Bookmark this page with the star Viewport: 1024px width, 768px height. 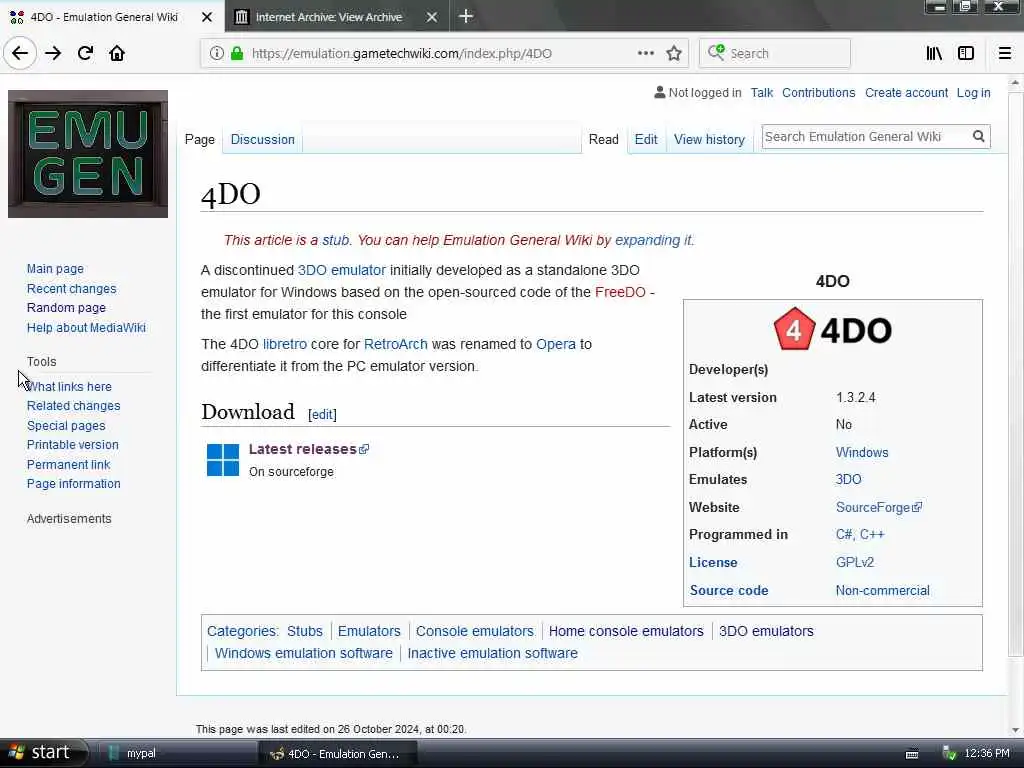point(674,54)
